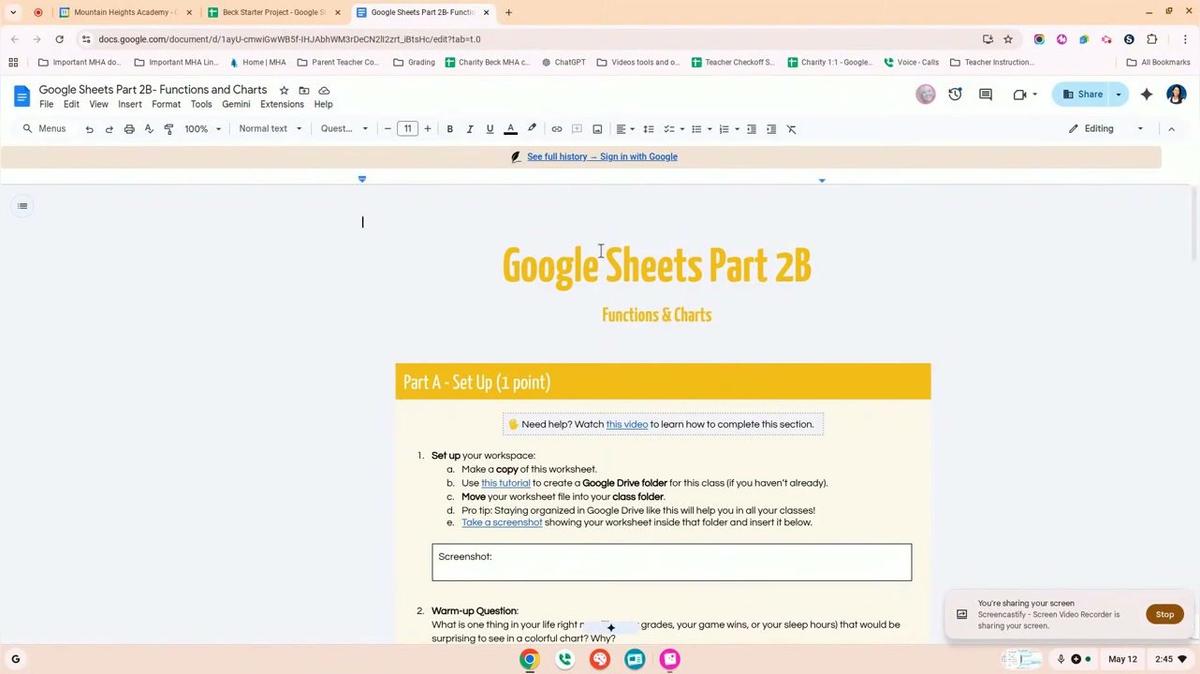Increase font size with the plus button

(428, 129)
